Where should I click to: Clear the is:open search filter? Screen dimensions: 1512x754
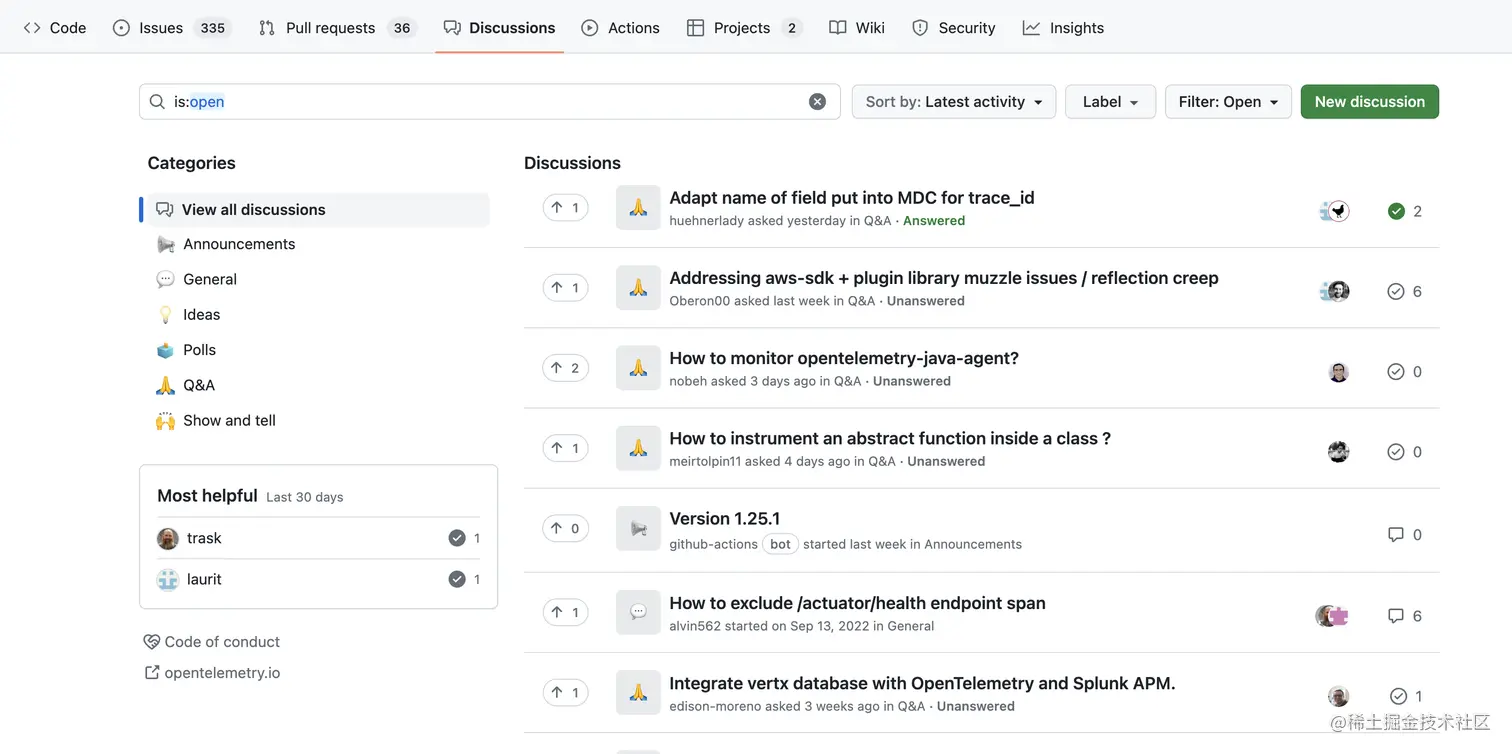pyautogui.click(x=817, y=102)
